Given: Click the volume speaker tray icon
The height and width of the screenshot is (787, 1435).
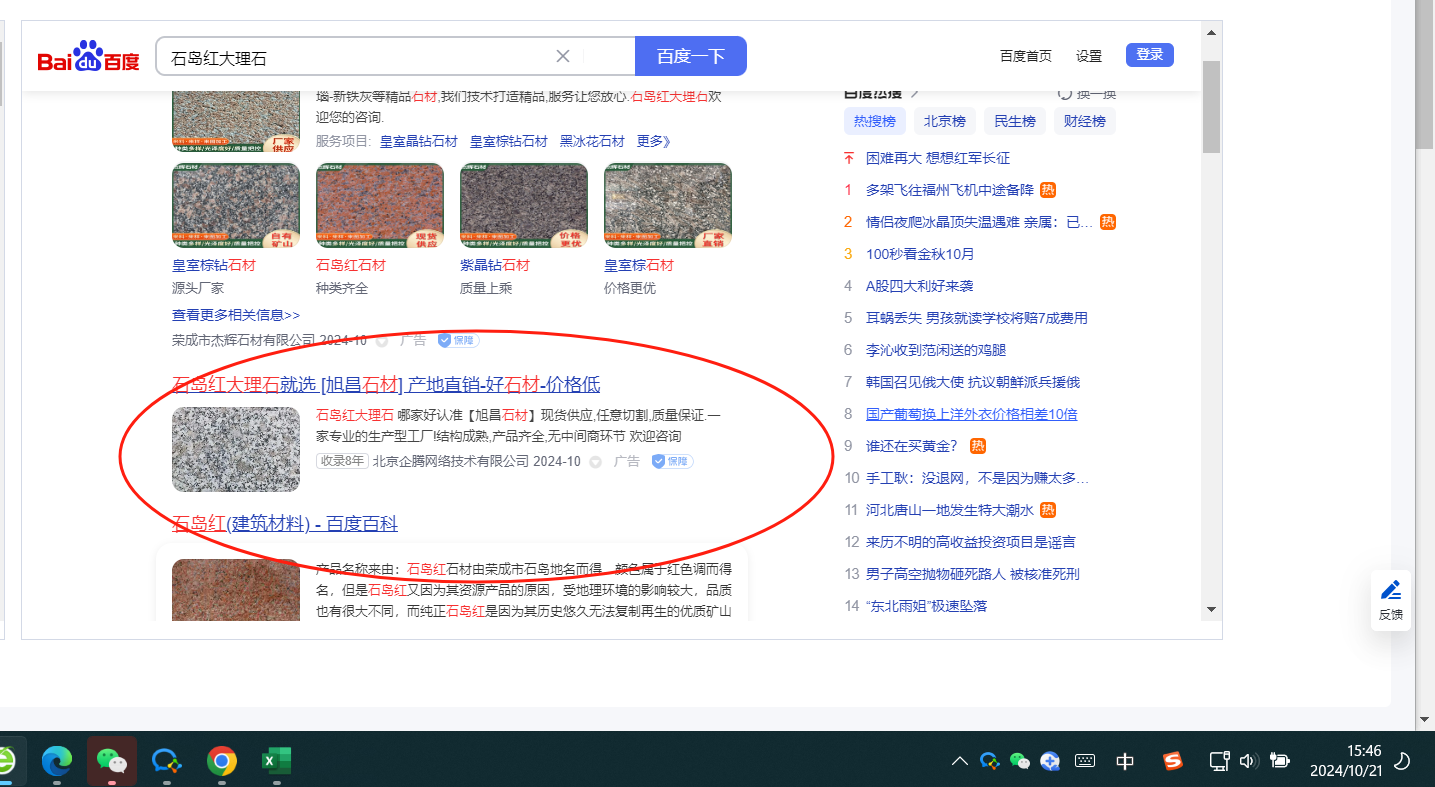Looking at the screenshot, I should (1247, 761).
